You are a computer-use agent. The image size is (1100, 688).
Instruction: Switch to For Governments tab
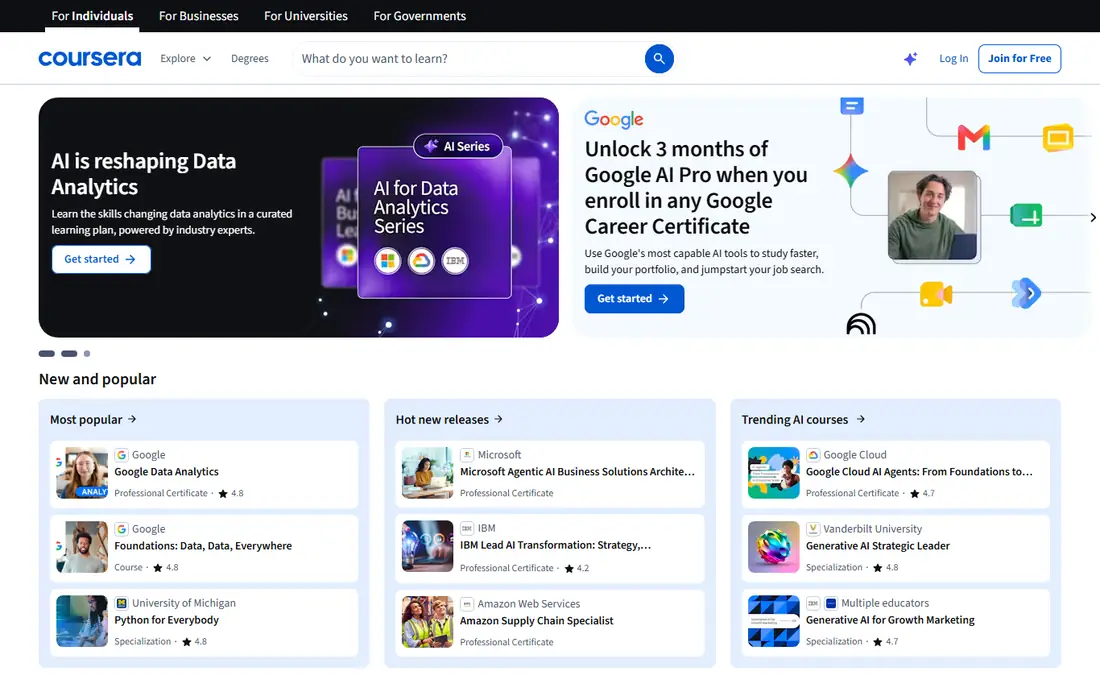pos(420,16)
